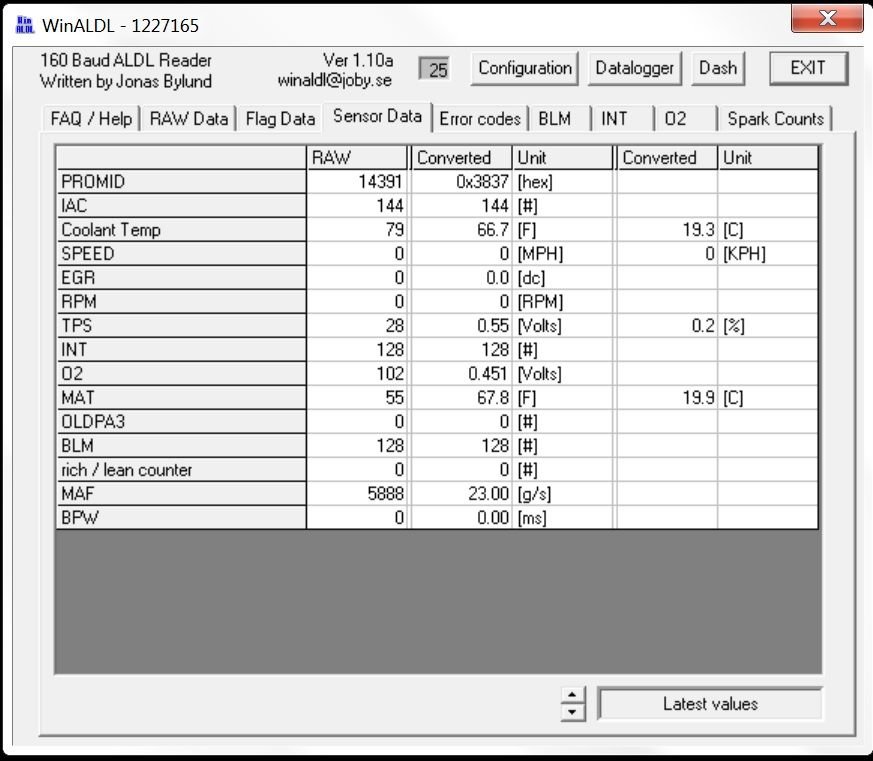Open the Configuration dialog

525,68
